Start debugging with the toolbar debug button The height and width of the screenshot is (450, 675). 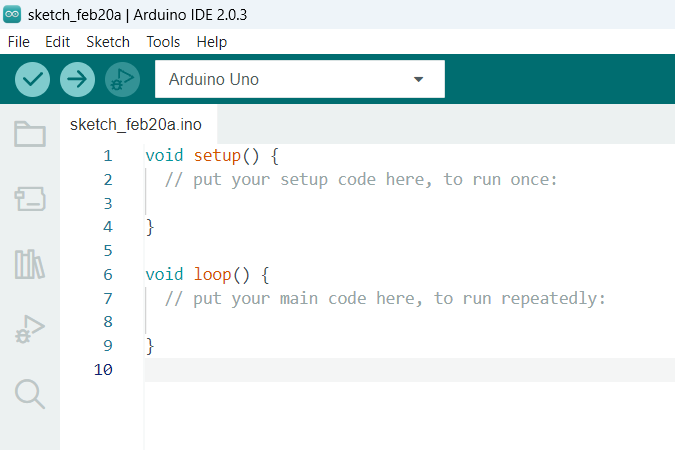pyautogui.click(x=123, y=79)
